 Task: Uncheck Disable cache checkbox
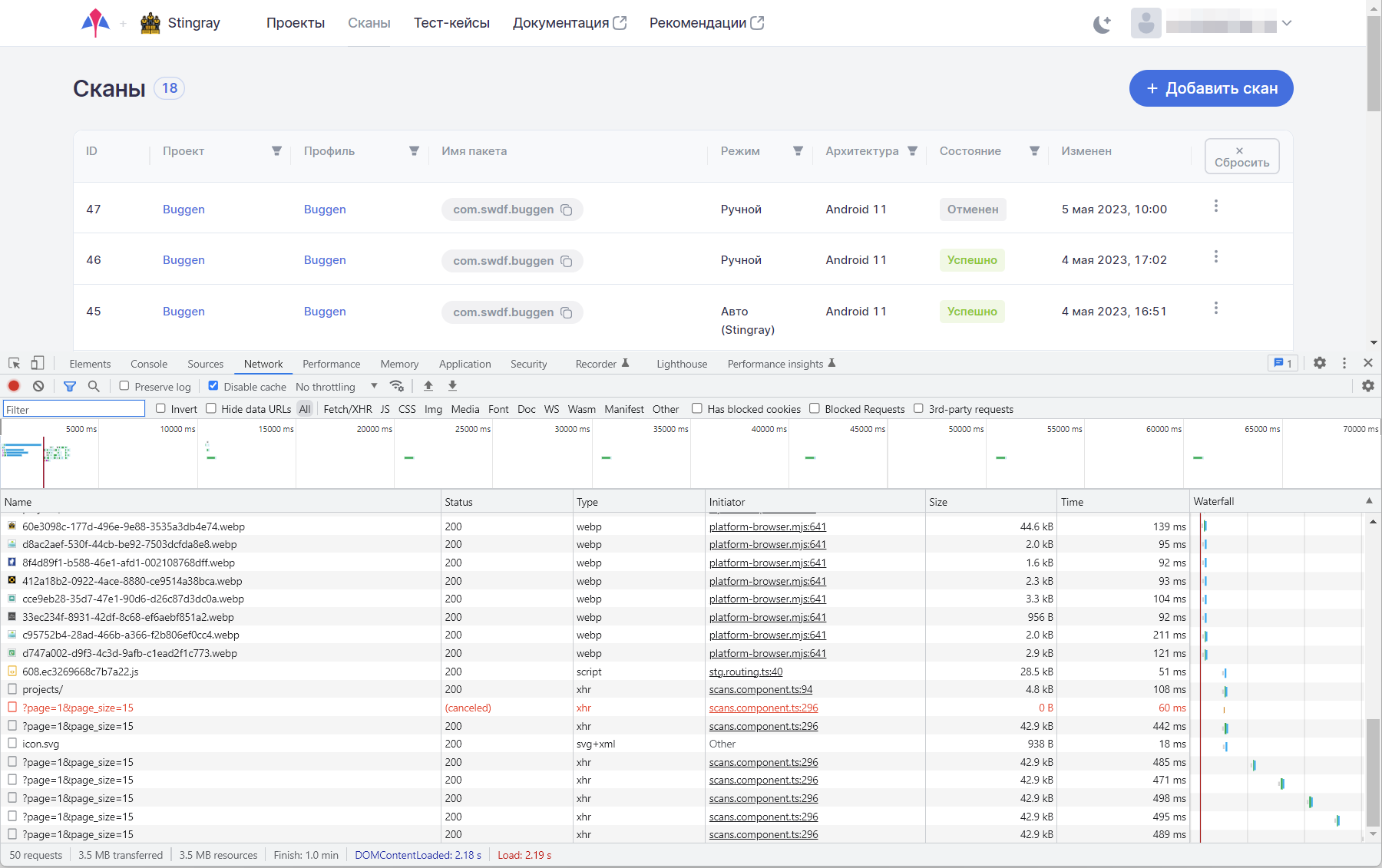click(x=213, y=386)
